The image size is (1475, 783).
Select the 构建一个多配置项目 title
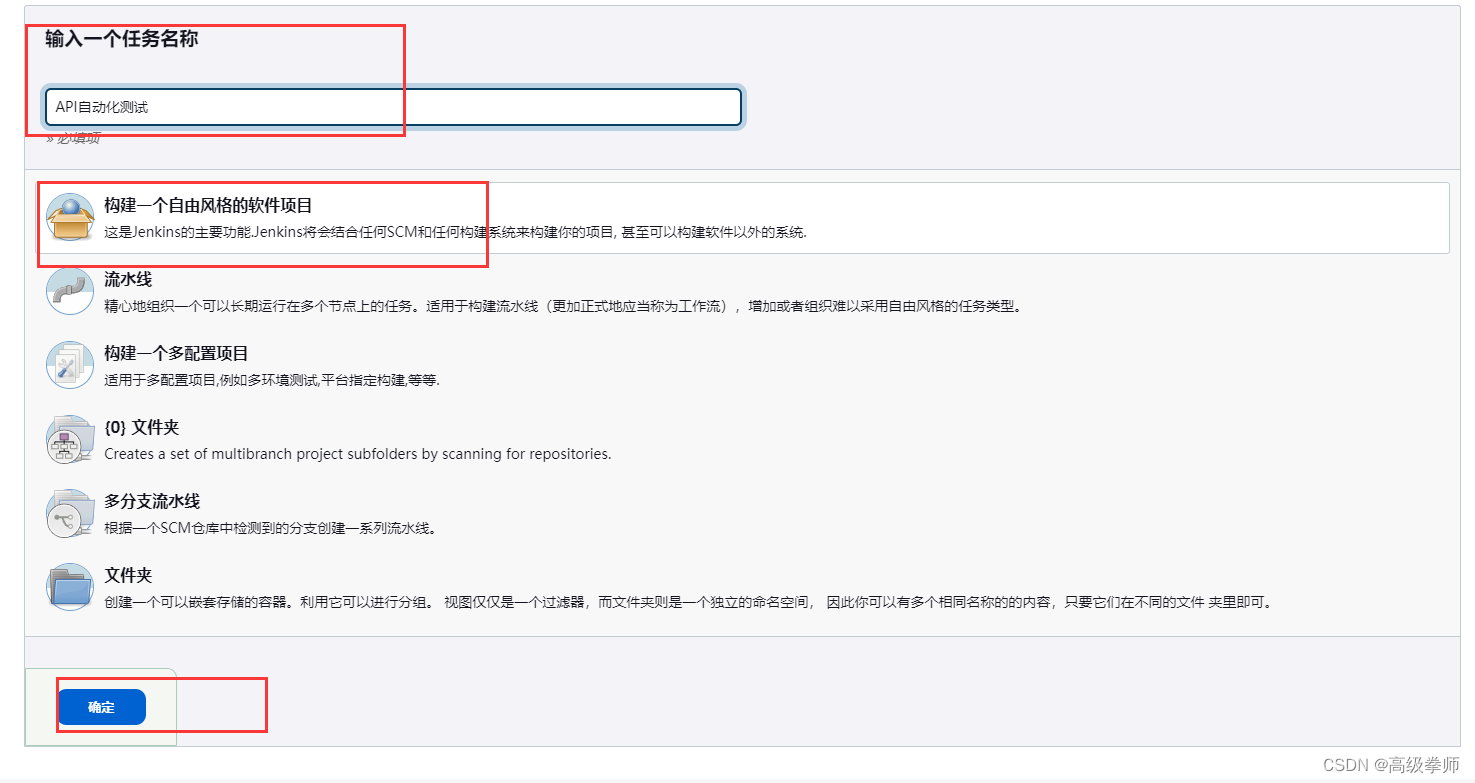(176, 353)
